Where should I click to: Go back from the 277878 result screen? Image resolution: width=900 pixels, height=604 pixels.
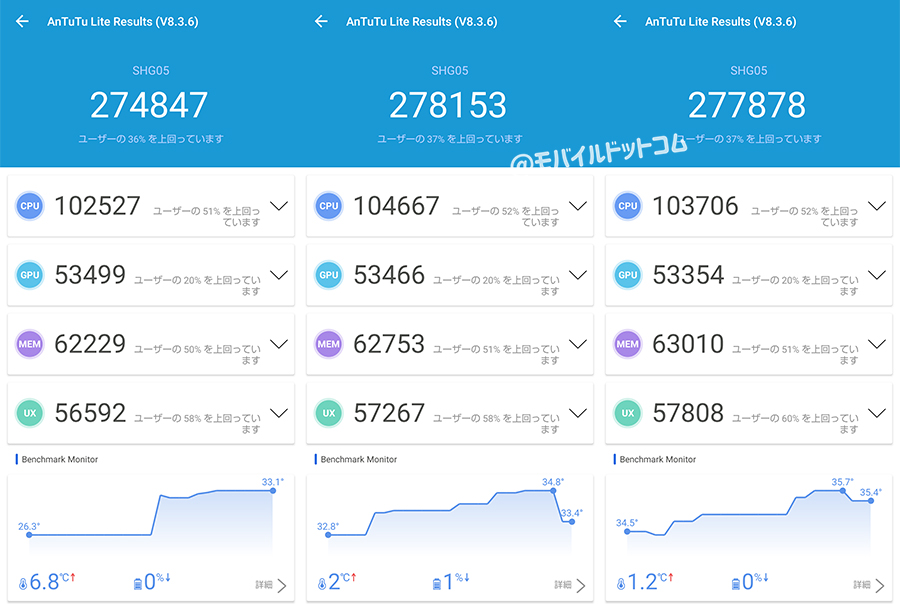[x=620, y=21]
